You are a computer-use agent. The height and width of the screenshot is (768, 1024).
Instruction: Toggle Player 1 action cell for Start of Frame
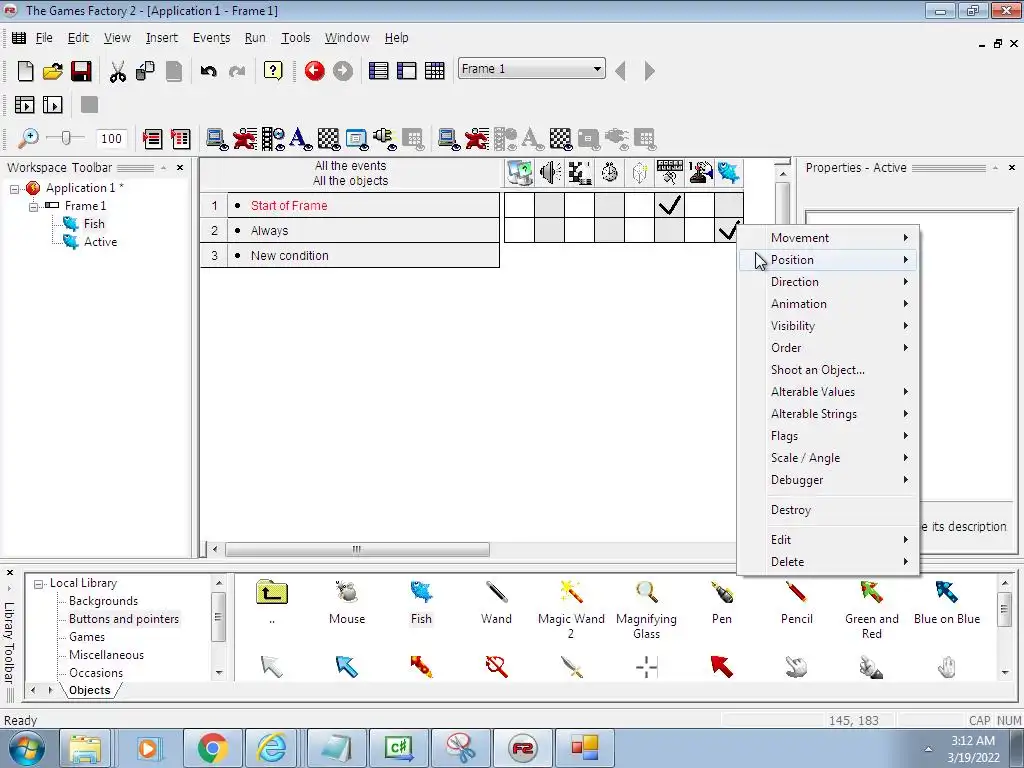[699, 205]
